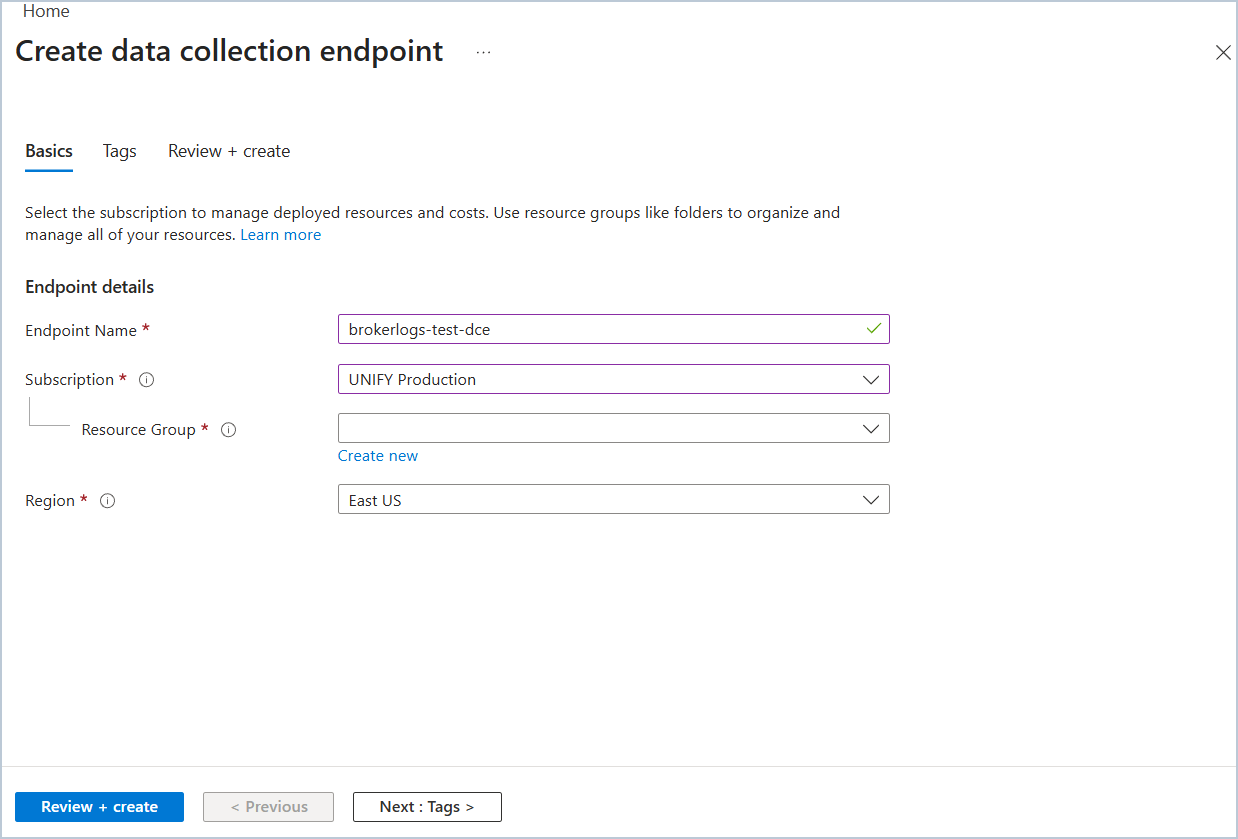Click the Resource Group field label

click(139, 430)
